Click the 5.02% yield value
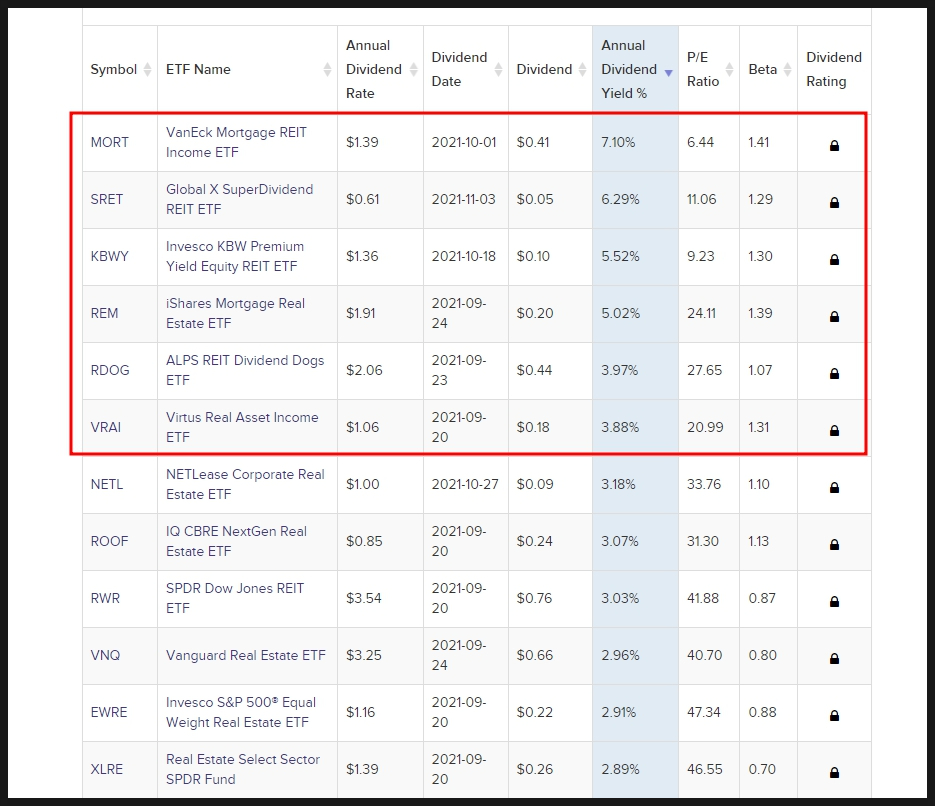Screen dimensions: 935x806 620,313
